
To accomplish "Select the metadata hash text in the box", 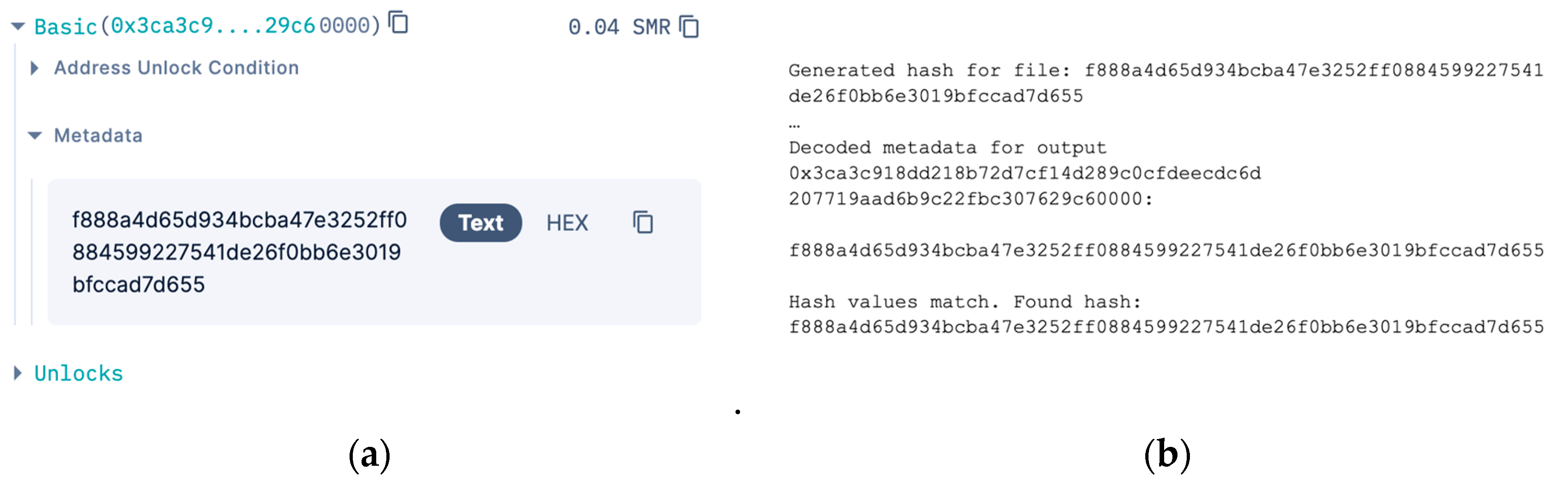I will (x=239, y=252).
